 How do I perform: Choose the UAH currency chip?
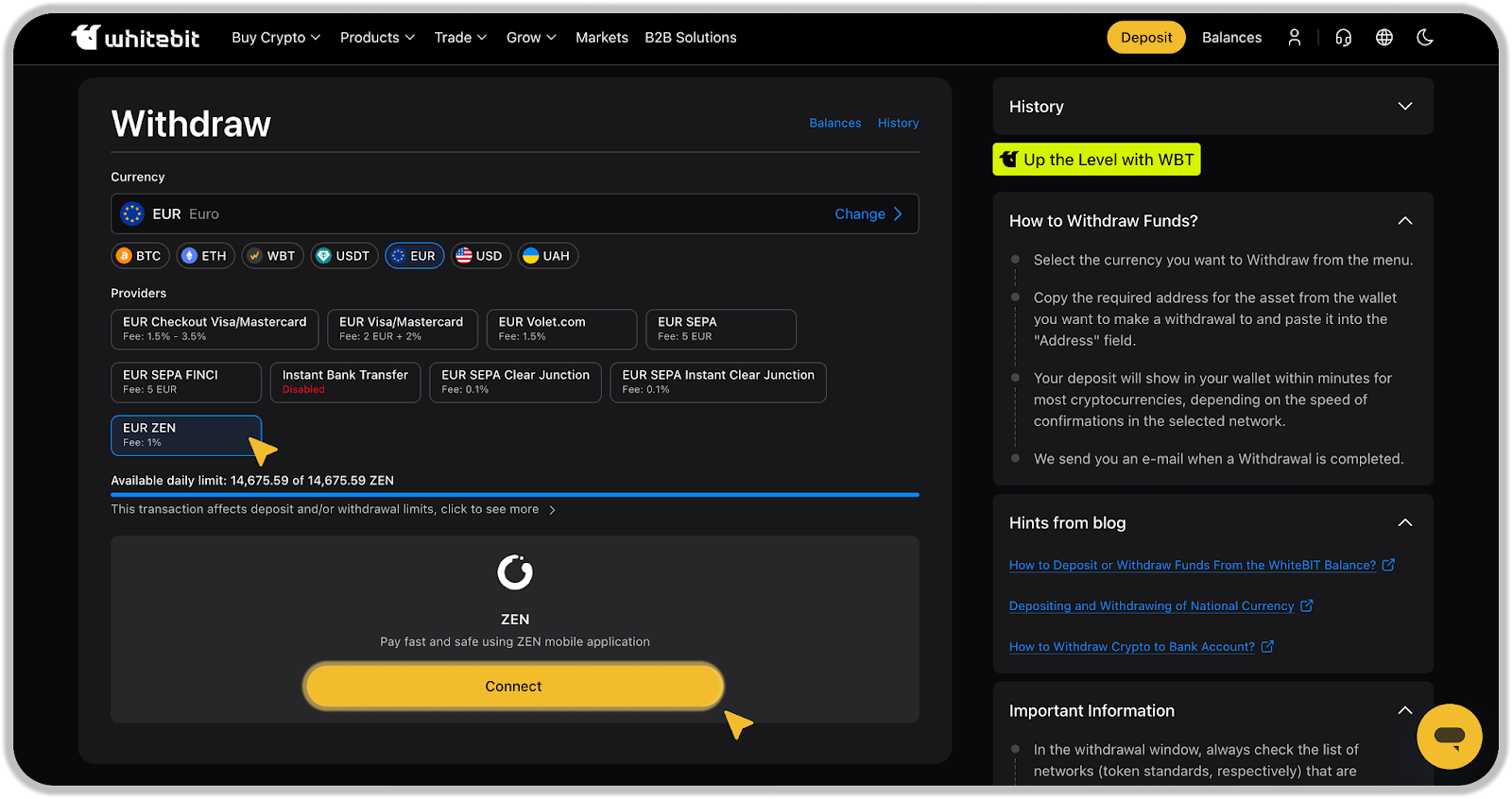coord(547,256)
